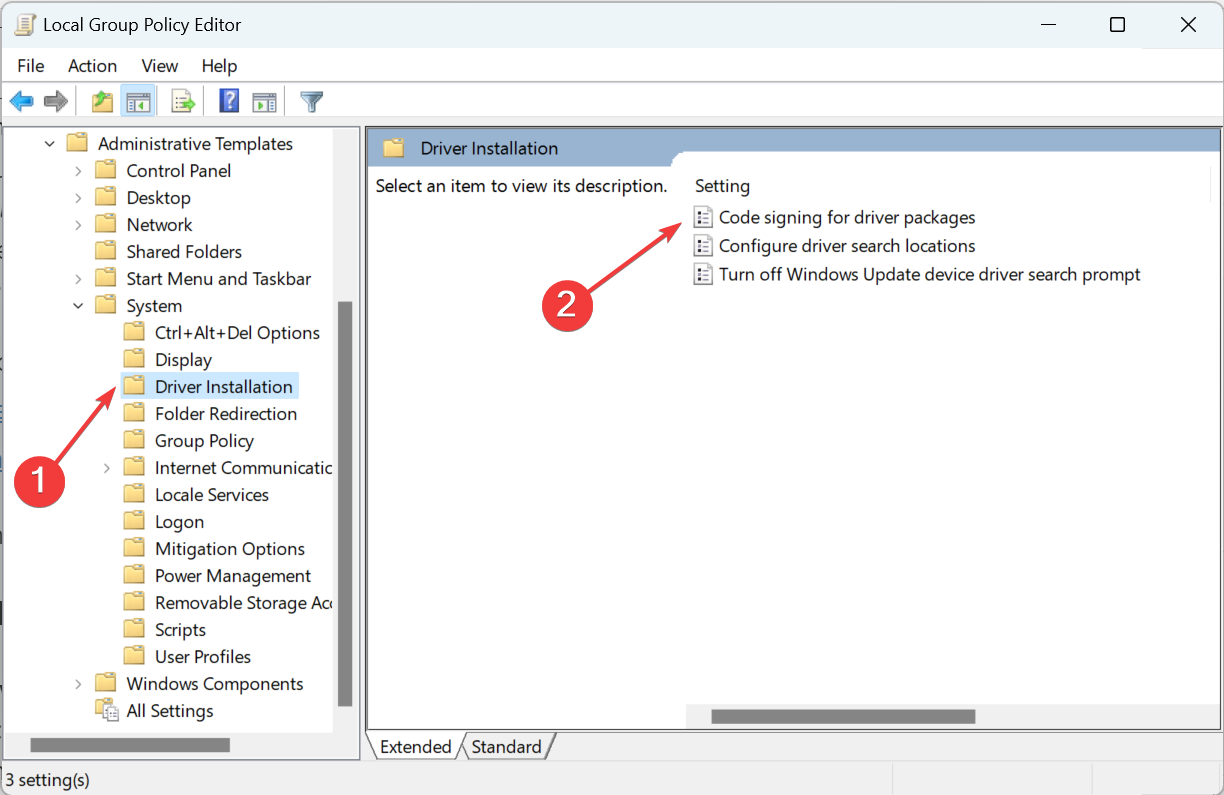
Task: Expand the Control Panel node
Action: click(78, 171)
